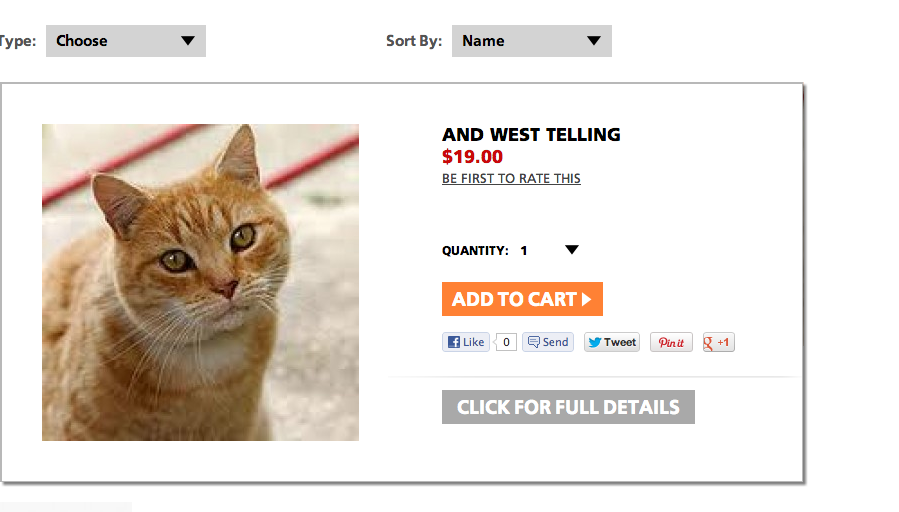Image resolution: width=899 pixels, height=512 pixels.
Task: Click the arrow on Add to Cart
Action: [586, 299]
